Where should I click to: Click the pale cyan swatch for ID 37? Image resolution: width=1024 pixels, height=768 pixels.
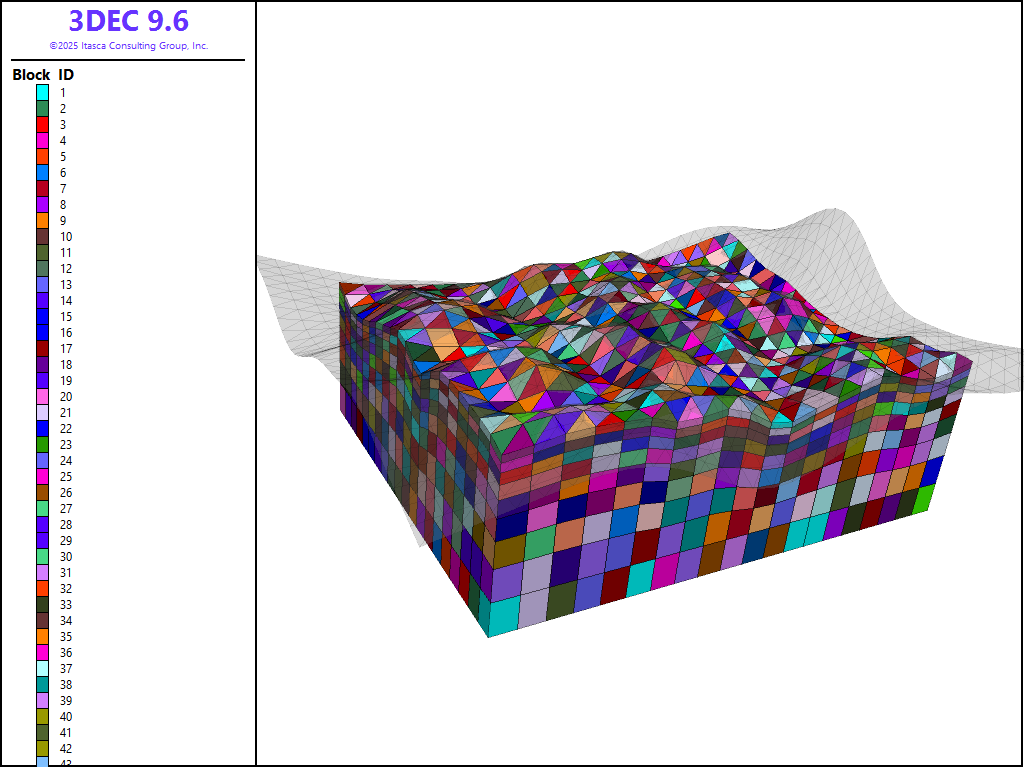(x=43, y=668)
